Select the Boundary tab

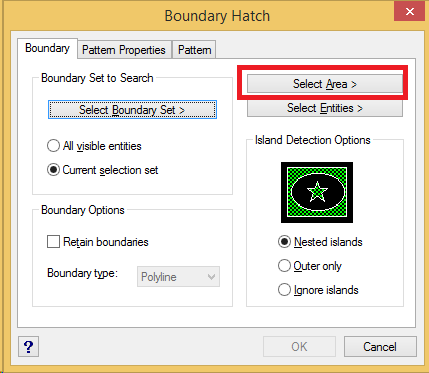click(47, 48)
